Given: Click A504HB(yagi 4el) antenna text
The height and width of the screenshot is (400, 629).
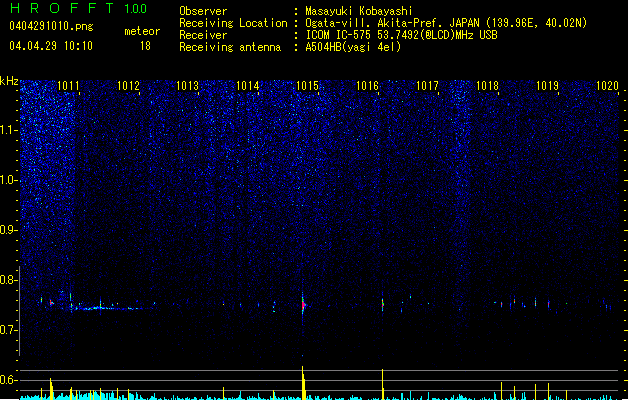Looking at the screenshot, I should [x=353, y=47].
